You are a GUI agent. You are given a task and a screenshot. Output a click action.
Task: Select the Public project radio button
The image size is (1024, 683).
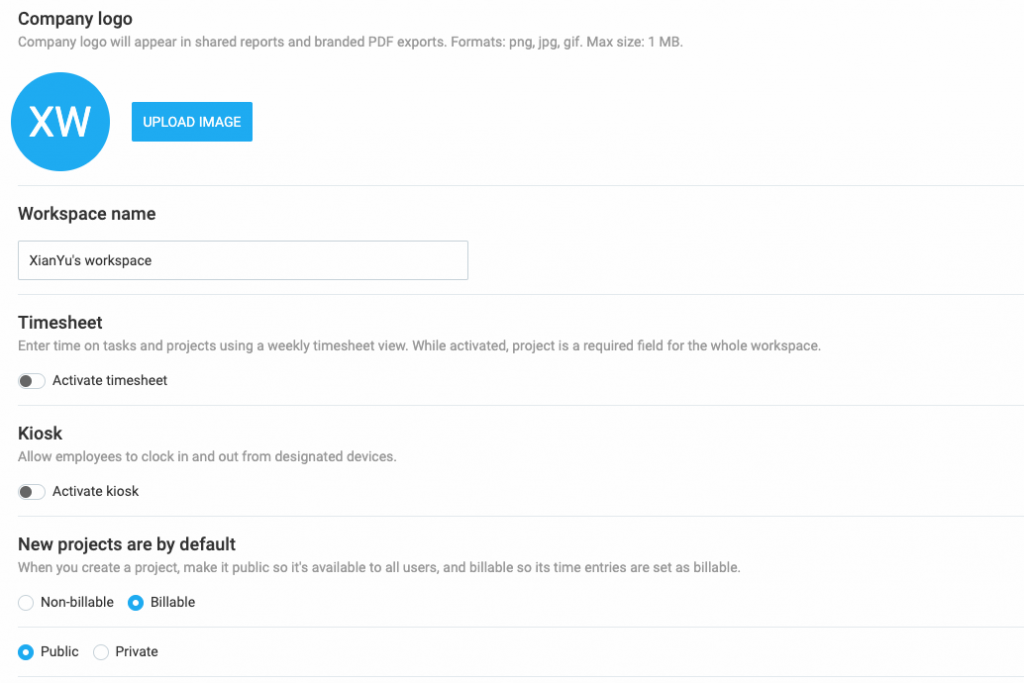(26, 652)
